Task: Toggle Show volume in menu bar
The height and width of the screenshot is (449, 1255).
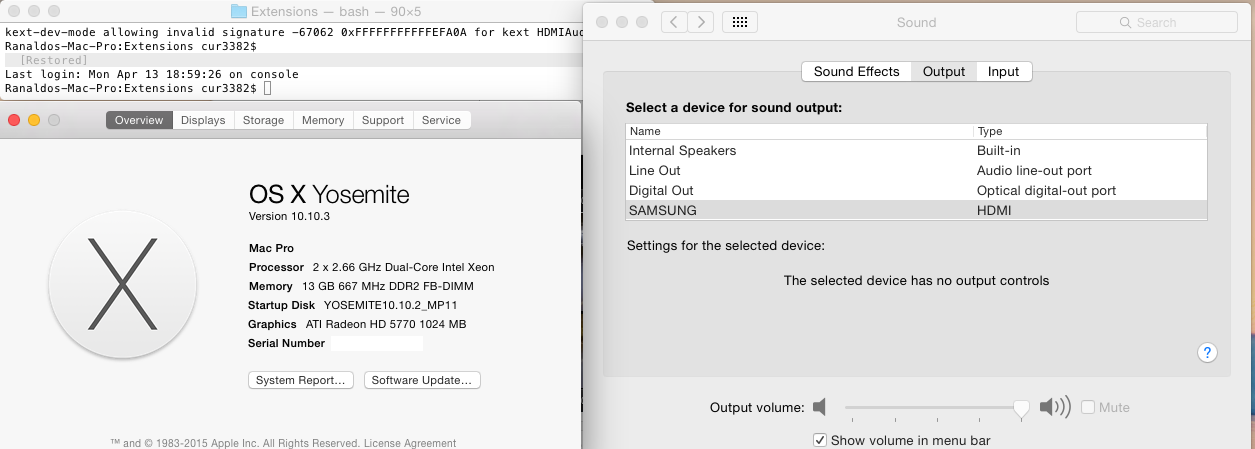Action: point(820,440)
